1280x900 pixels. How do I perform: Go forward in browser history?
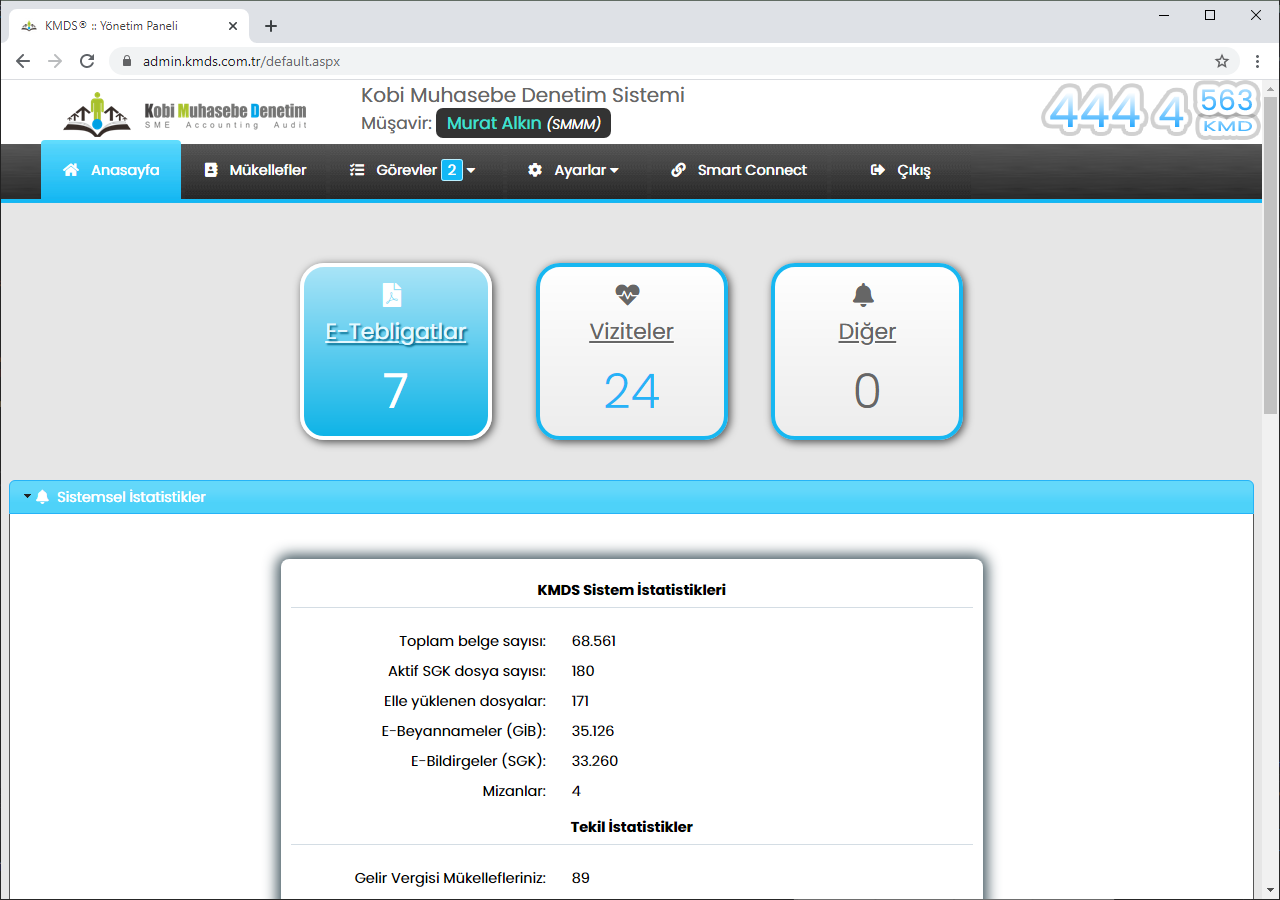pos(55,61)
